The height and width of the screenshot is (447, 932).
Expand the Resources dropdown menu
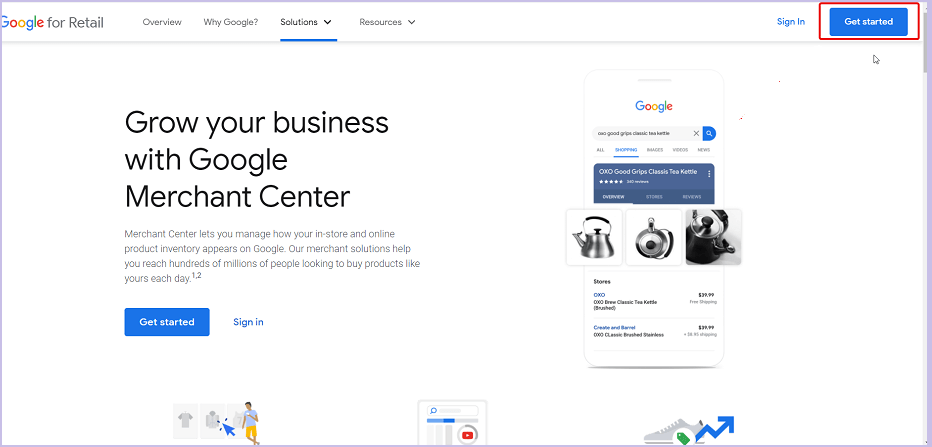coord(387,22)
